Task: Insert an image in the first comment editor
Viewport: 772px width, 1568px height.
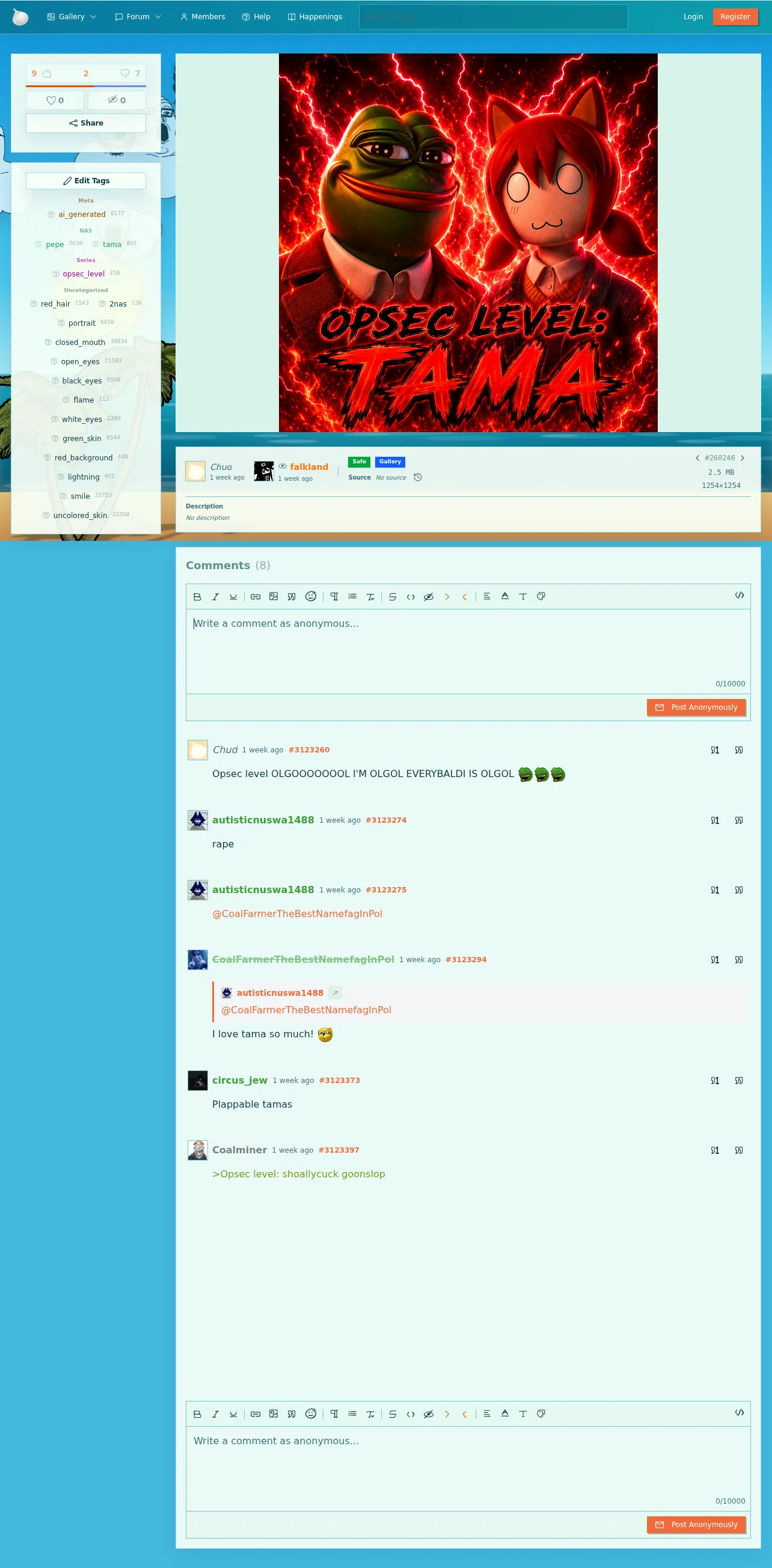Action: point(274,597)
